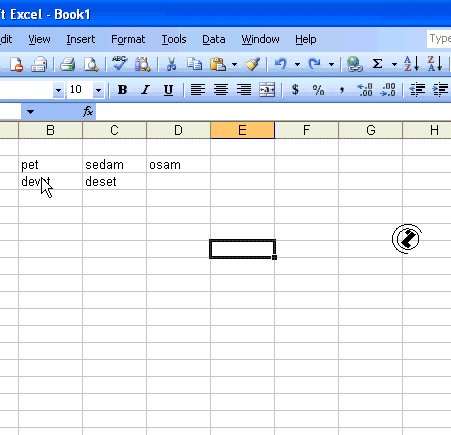Click the Insert Function fx button

coord(88,111)
